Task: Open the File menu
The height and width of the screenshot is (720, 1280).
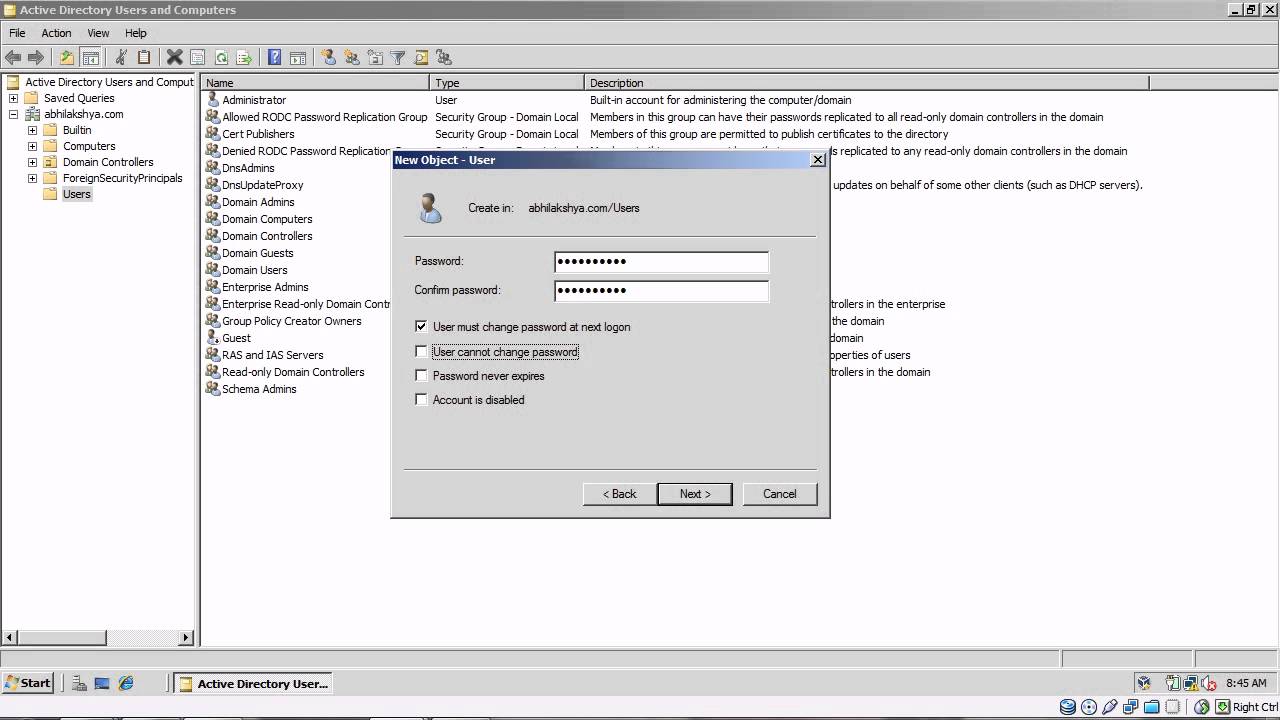Action: click(17, 33)
